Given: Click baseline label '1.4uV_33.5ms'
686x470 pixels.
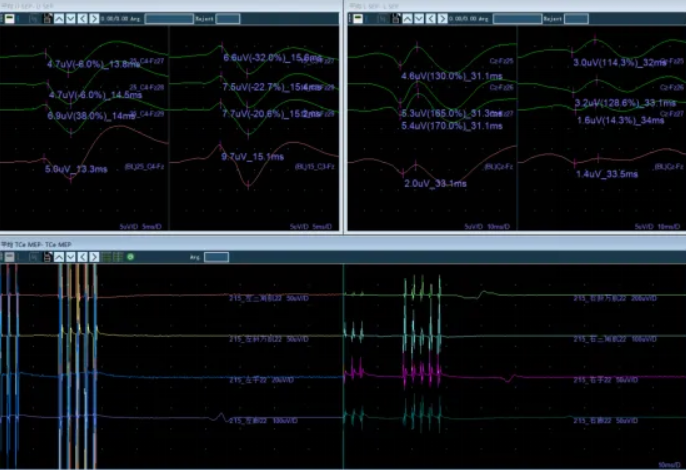Looking at the screenshot, I should click(607, 174).
